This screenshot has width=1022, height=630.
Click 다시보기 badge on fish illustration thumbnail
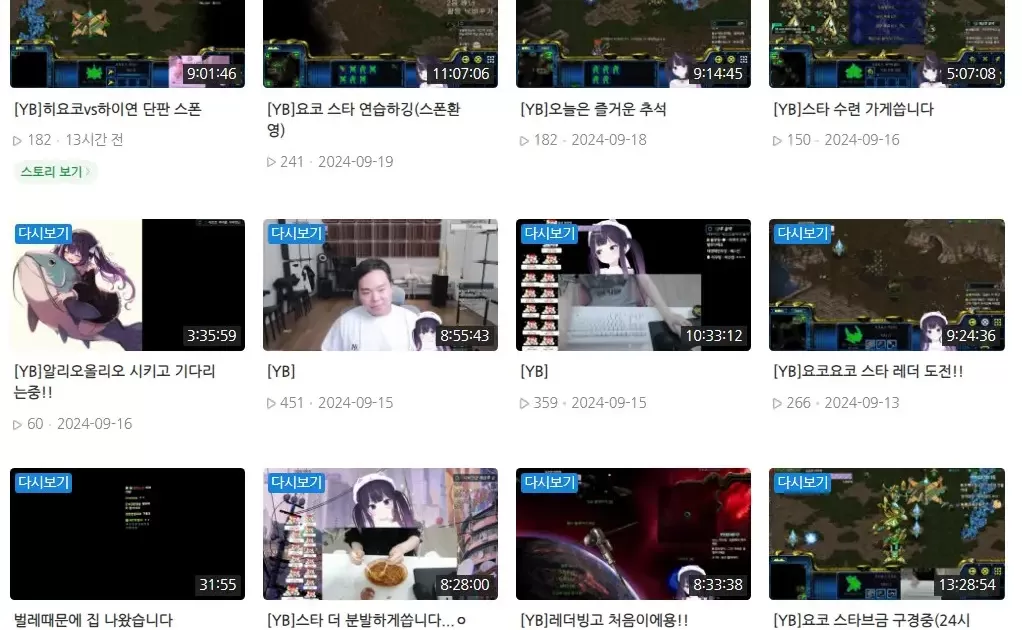point(44,233)
